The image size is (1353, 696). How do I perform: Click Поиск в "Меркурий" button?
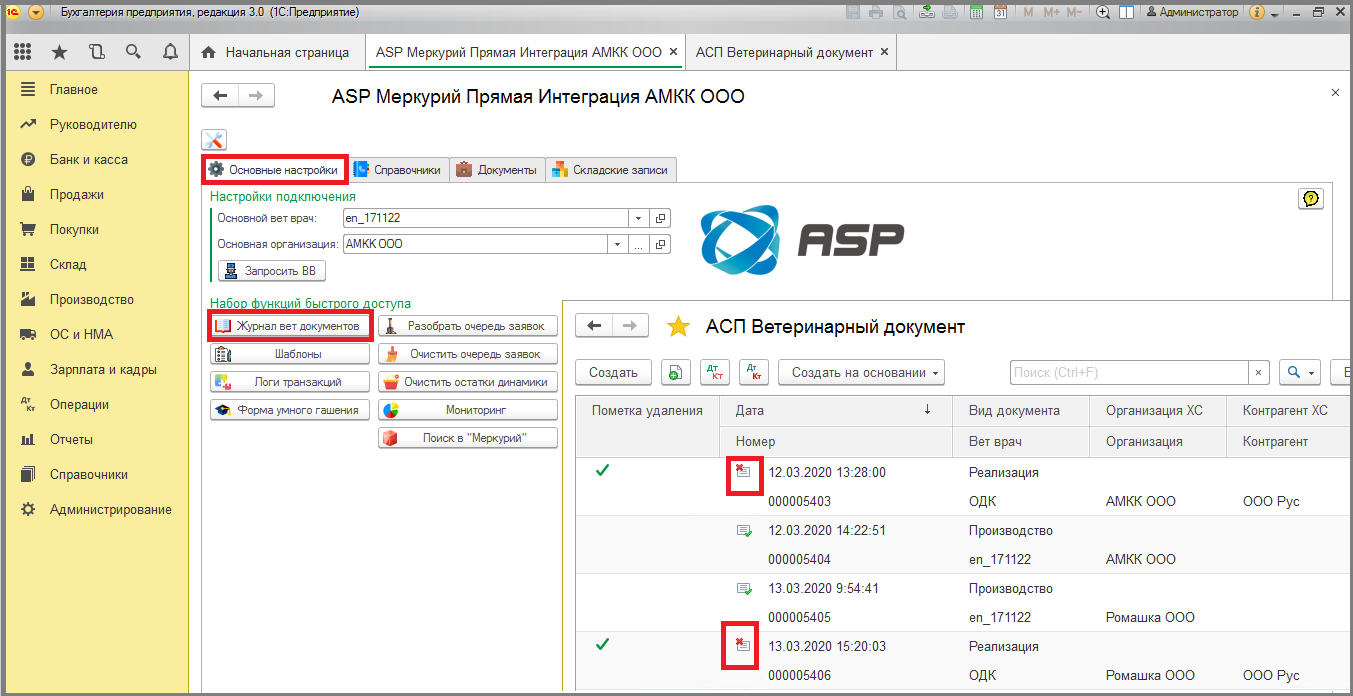pyautogui.click(x=468, y=438)
